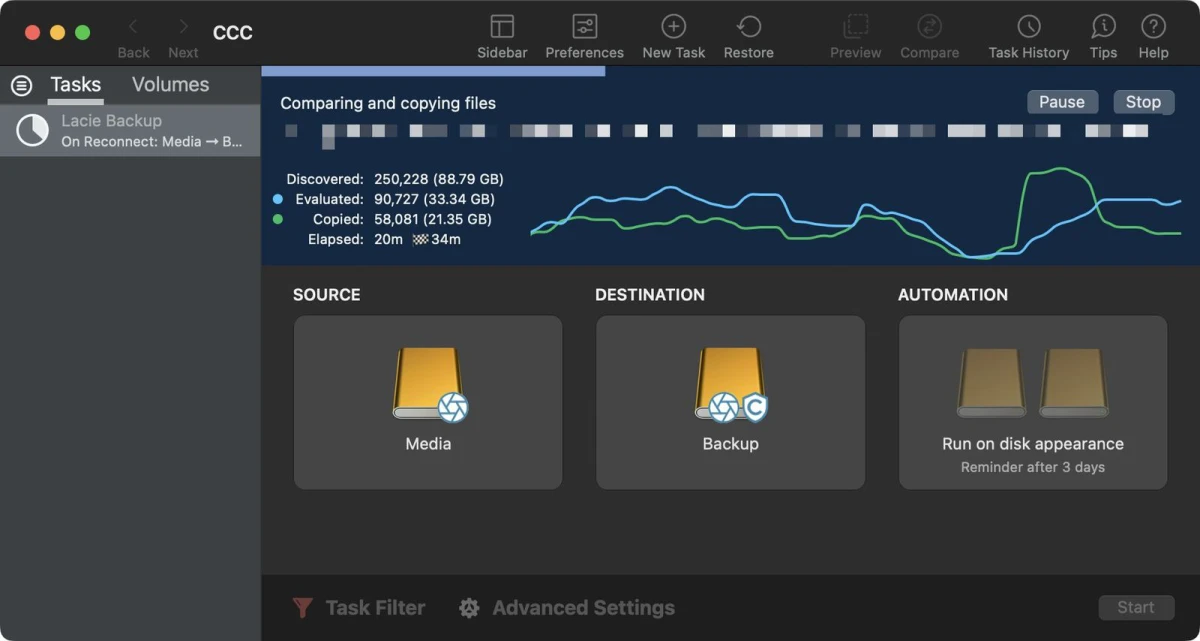This screenshot has height=641, width=1200.
Task: Open the Backup destination selector
Action: [x=730, y=402]
